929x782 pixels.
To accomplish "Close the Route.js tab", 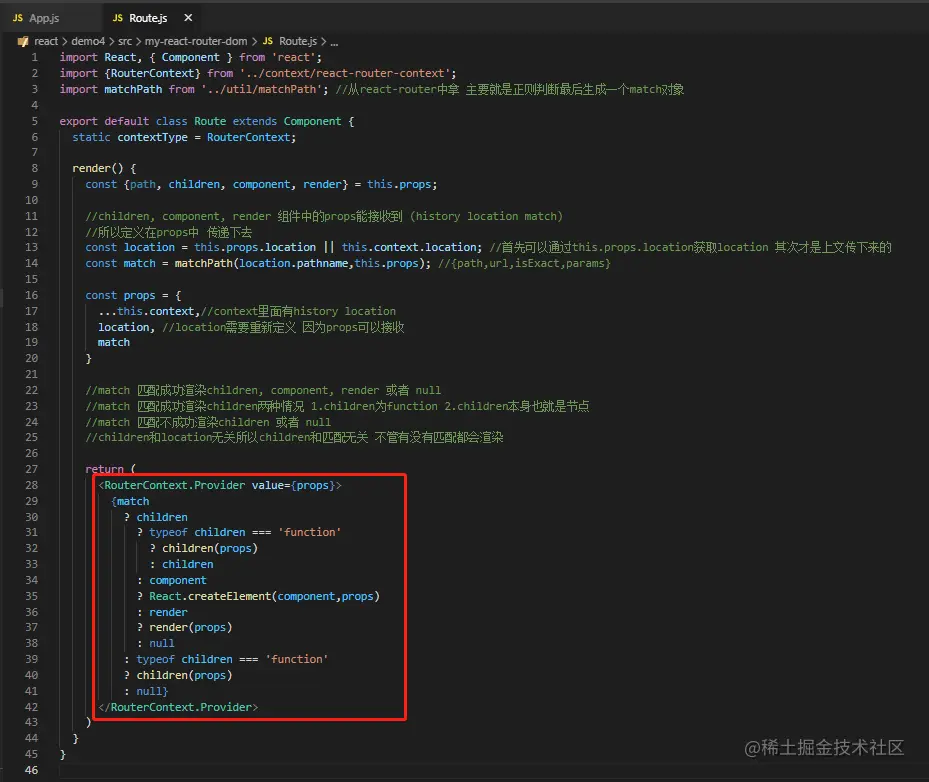I will point(188,18).
